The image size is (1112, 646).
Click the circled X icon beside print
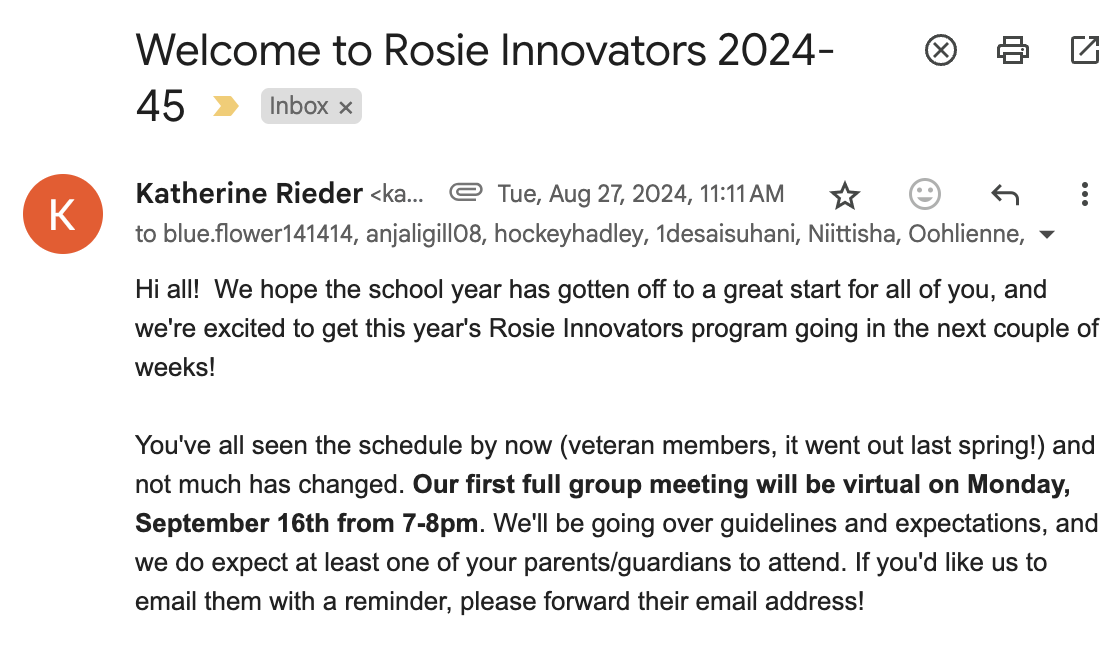(940, 50)
